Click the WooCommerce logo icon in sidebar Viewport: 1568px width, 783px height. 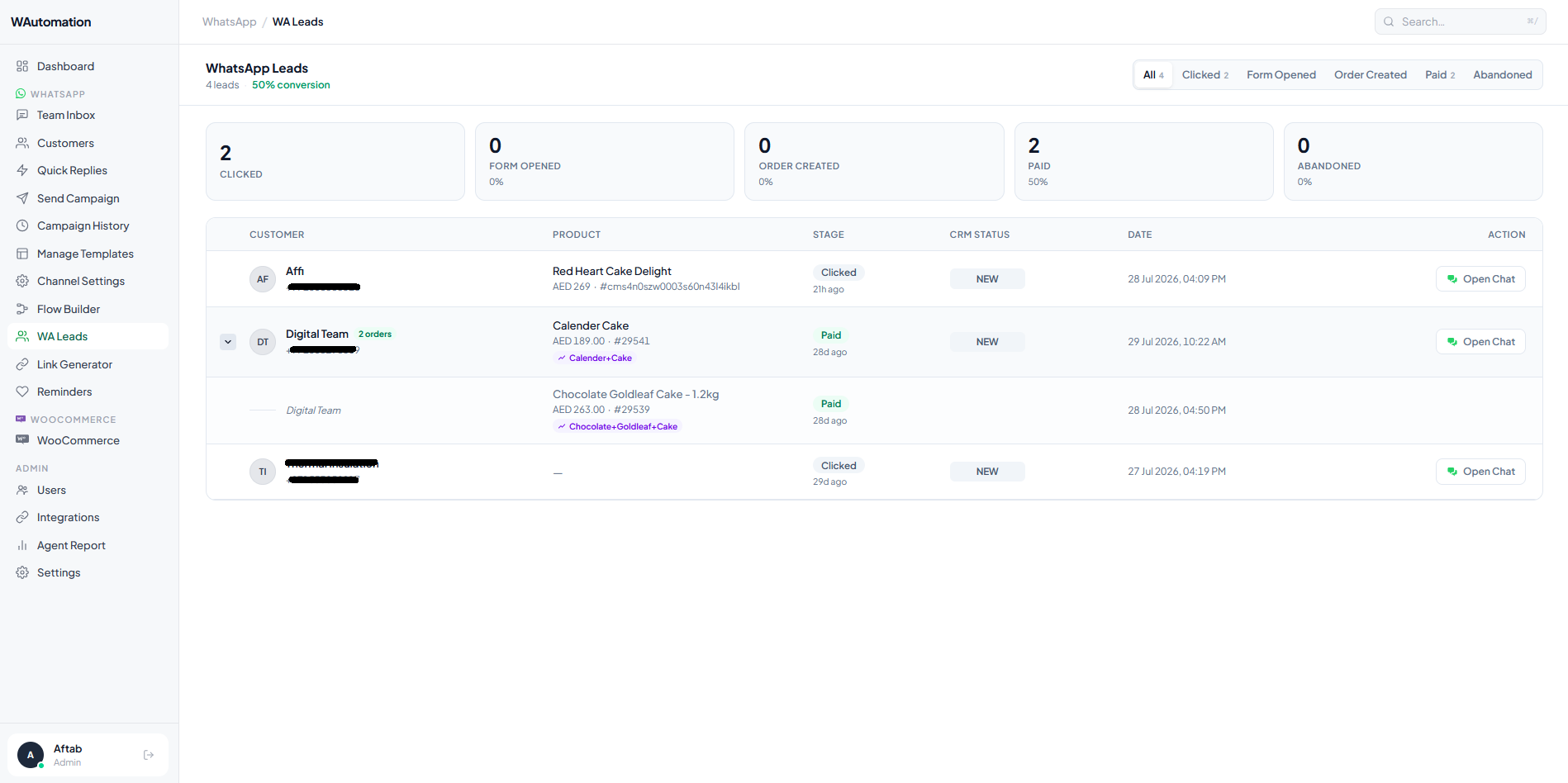pos(22,440)
